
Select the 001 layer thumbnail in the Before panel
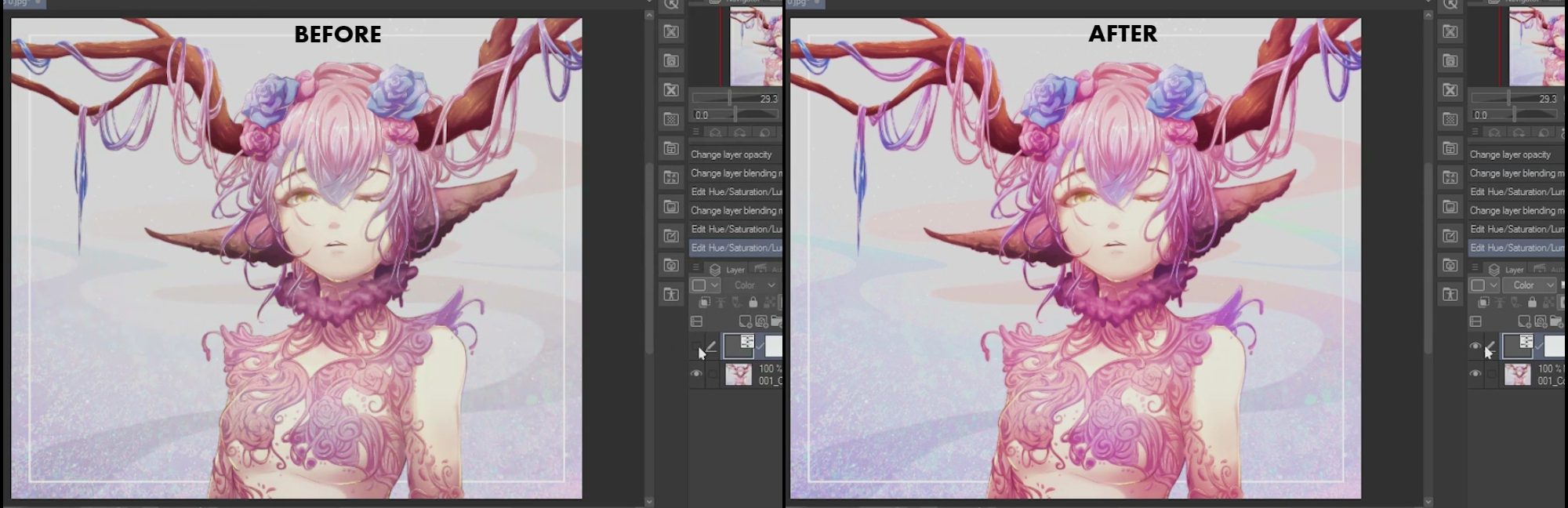click(x=739, y=375)
